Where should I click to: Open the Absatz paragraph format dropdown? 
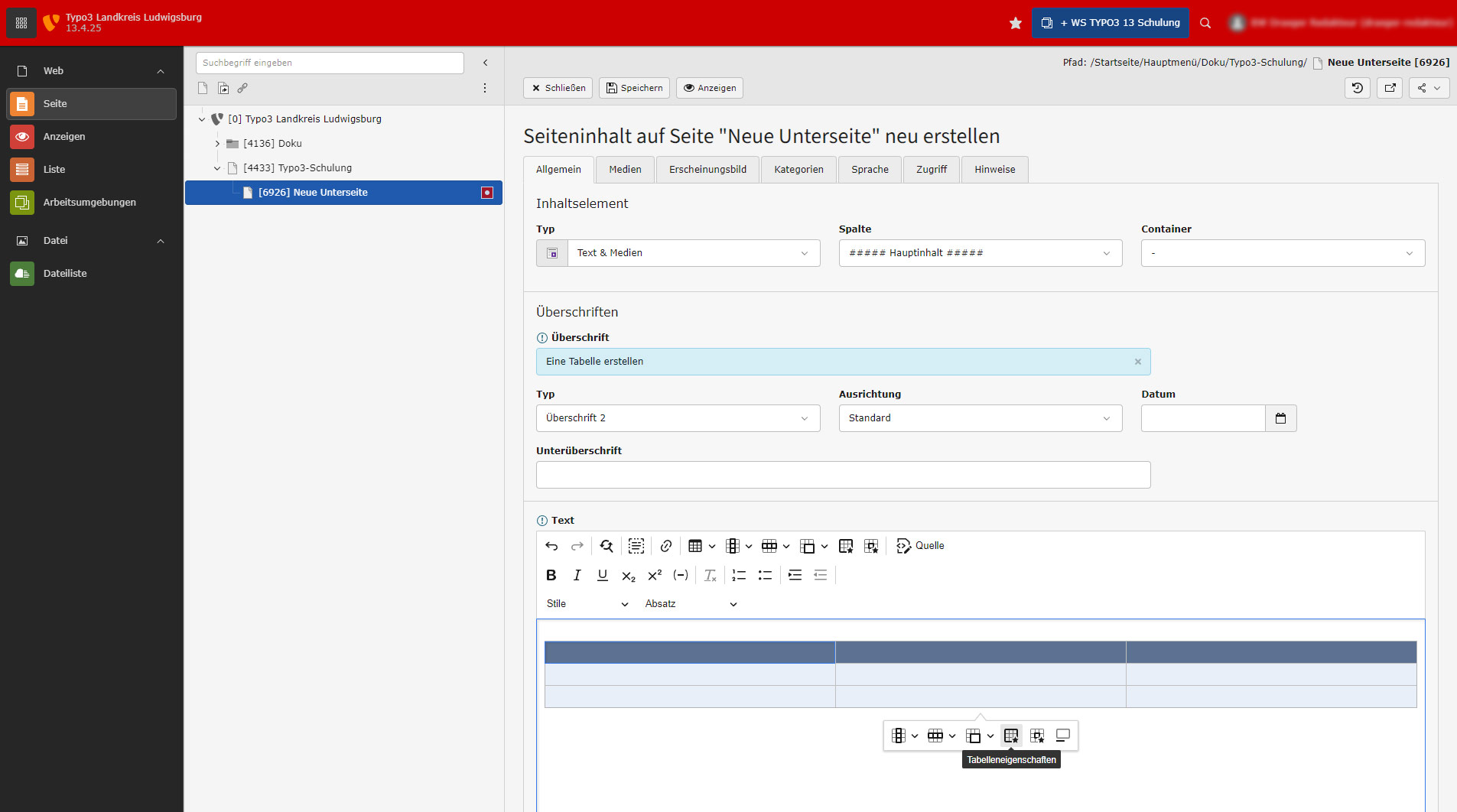click(x=690, y=604)
